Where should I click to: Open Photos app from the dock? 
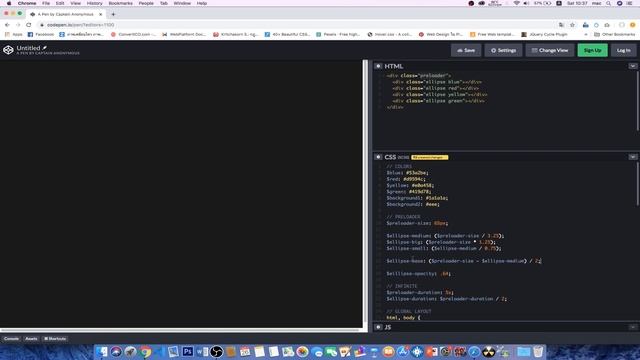302,351
